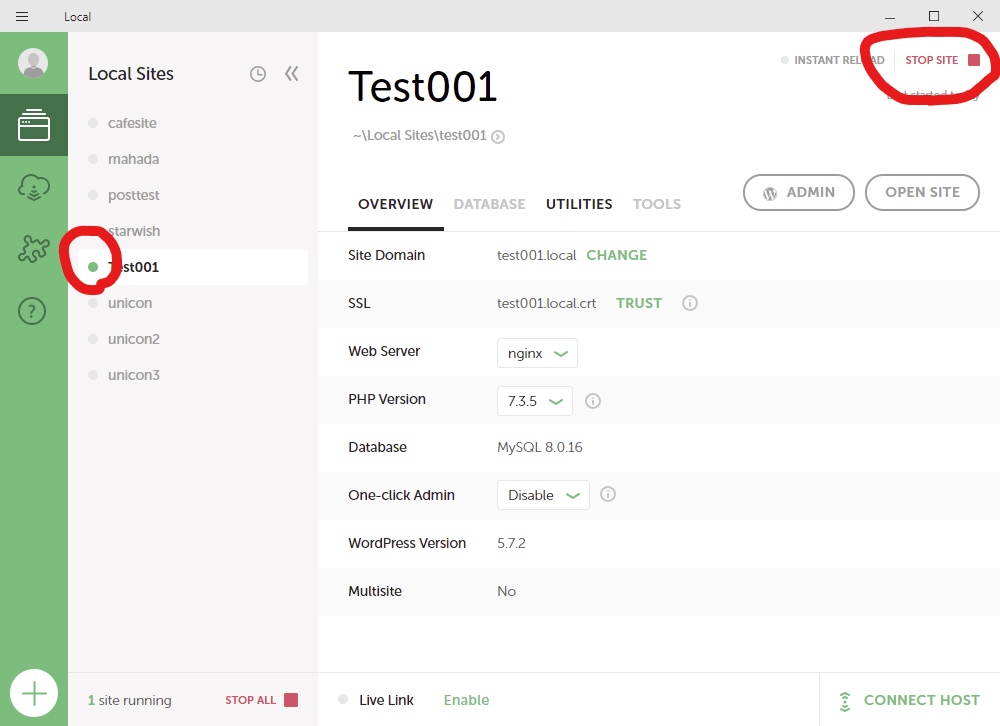The width and height of the screenshot is (1000, 726).
Task: Select the posttest site
Action: [x=133, y=195]
